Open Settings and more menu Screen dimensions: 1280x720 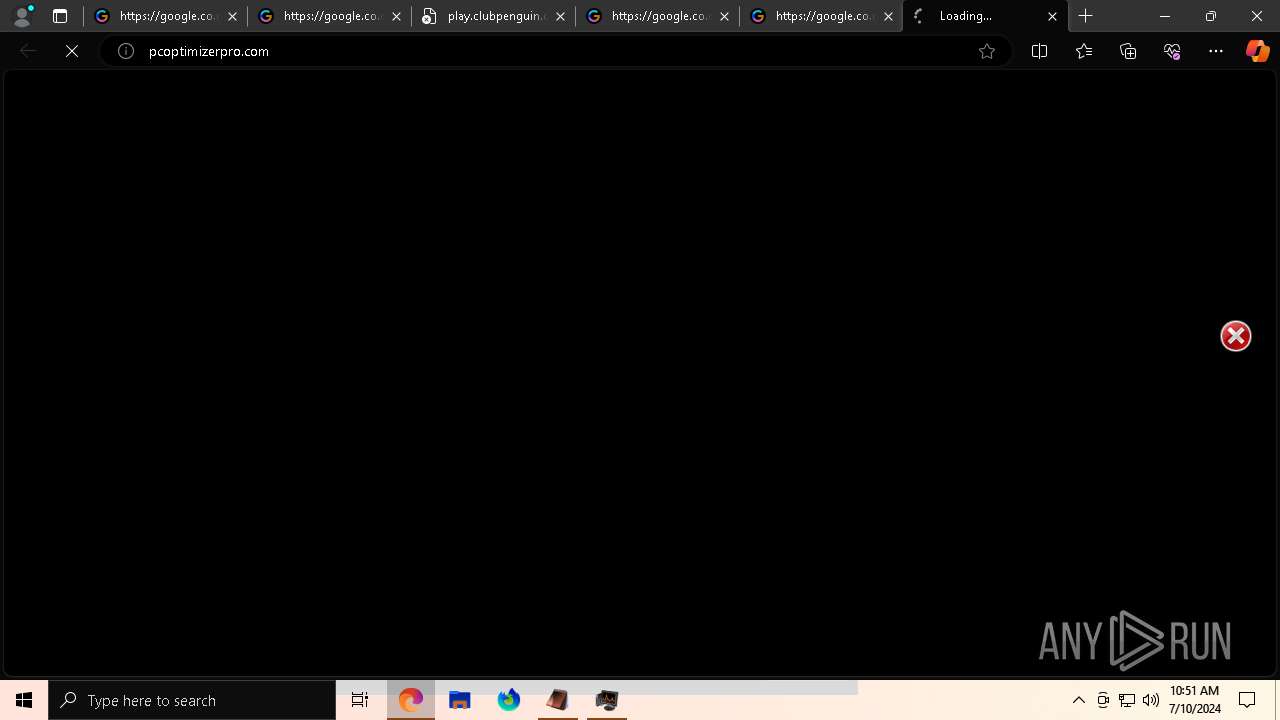click(1216, 51)
